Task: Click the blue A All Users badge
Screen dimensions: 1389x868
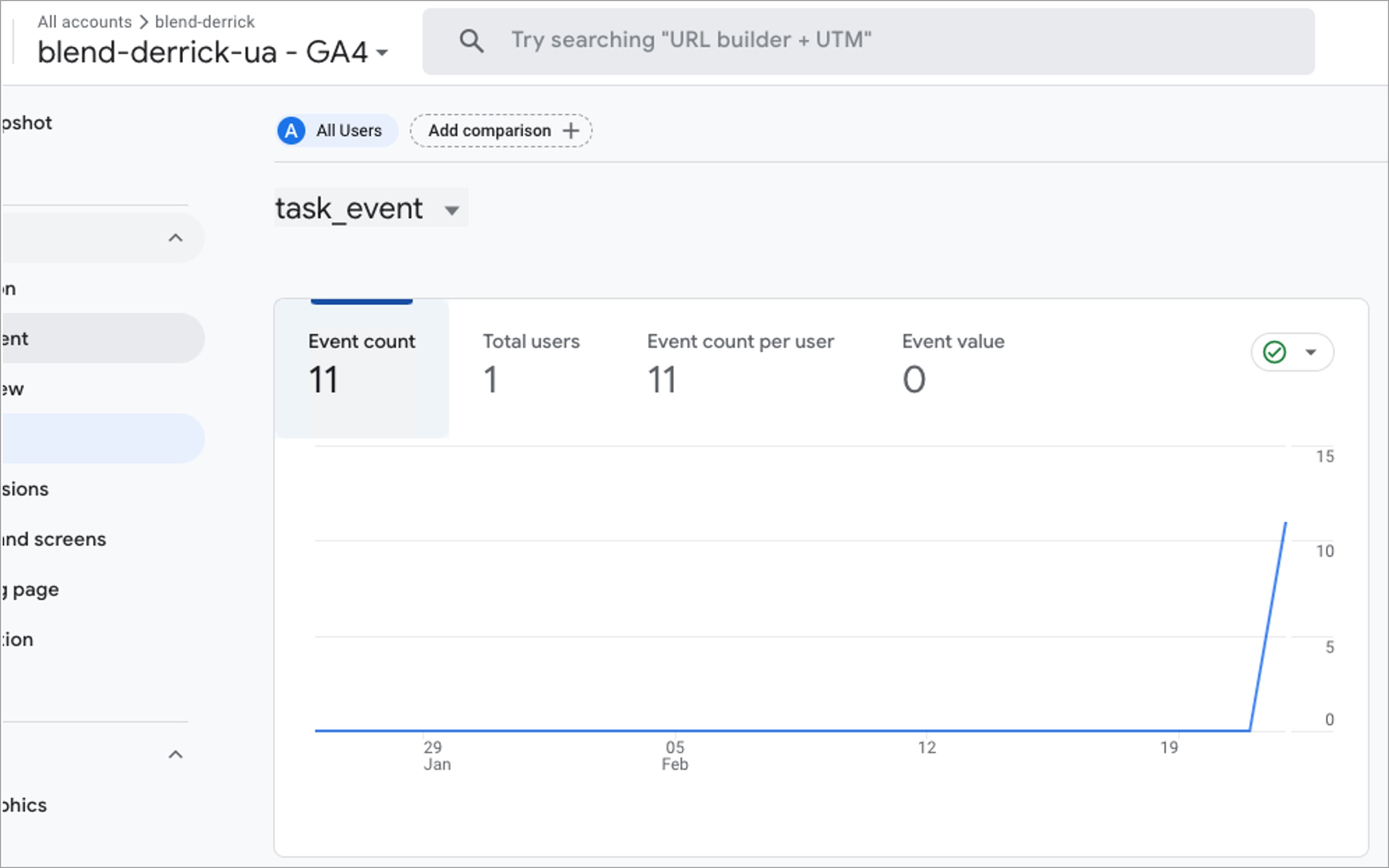Action: [x=291, y=131]
